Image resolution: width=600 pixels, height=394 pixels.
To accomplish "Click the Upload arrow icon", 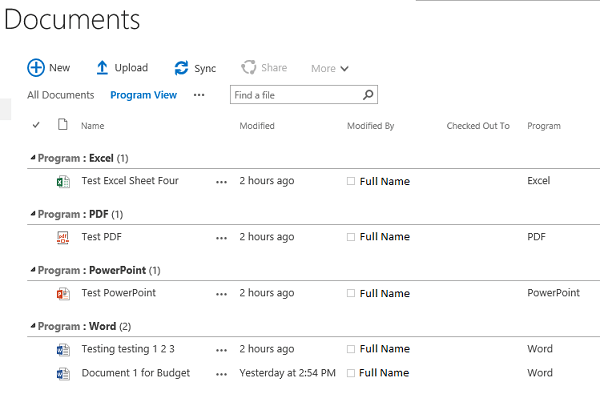I will (102, 68).
